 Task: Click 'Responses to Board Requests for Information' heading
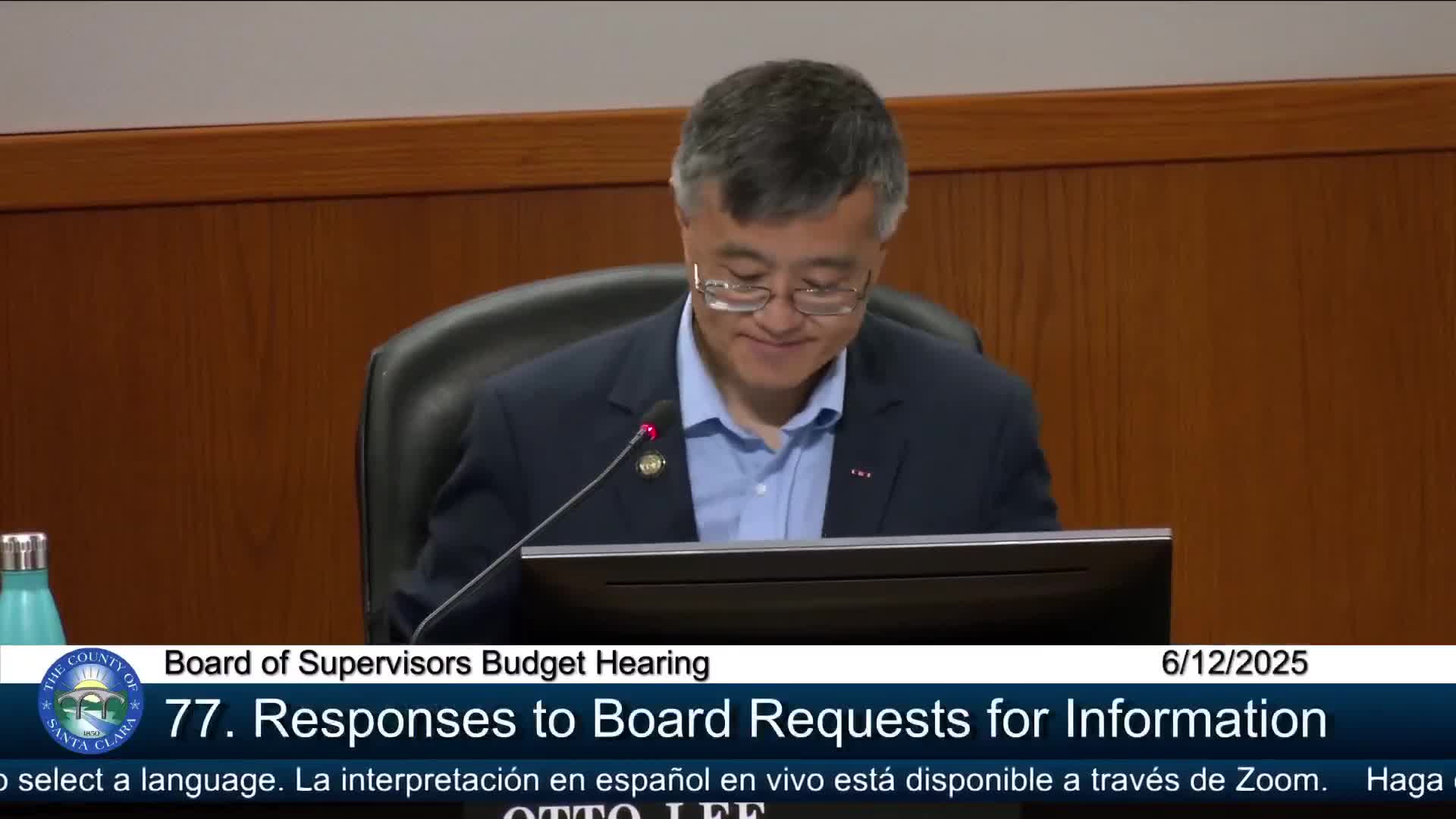[789, 718]
